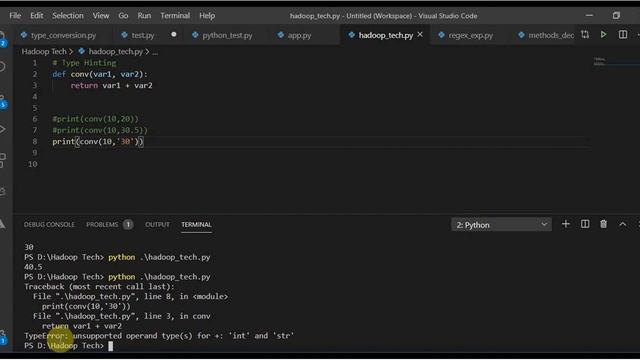Open Source Control in the activity bar
Image resolution: width=640 pixels, height=360 pixels.
coord(3,101)
